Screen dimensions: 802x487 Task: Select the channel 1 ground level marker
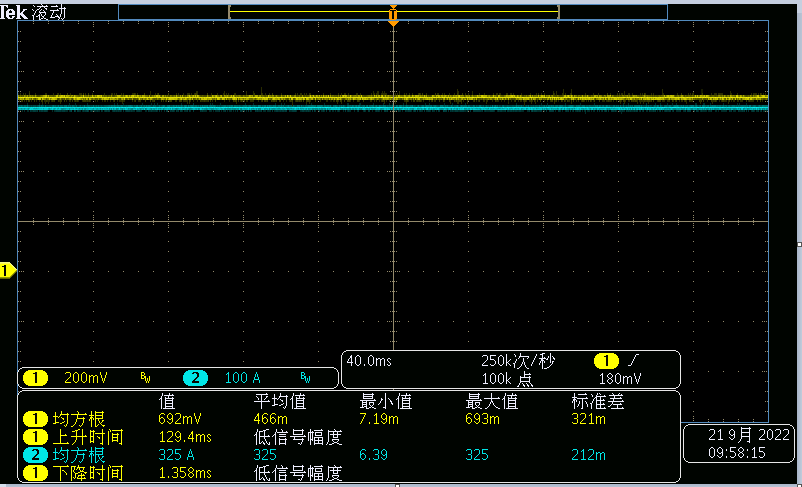(8, 270)
